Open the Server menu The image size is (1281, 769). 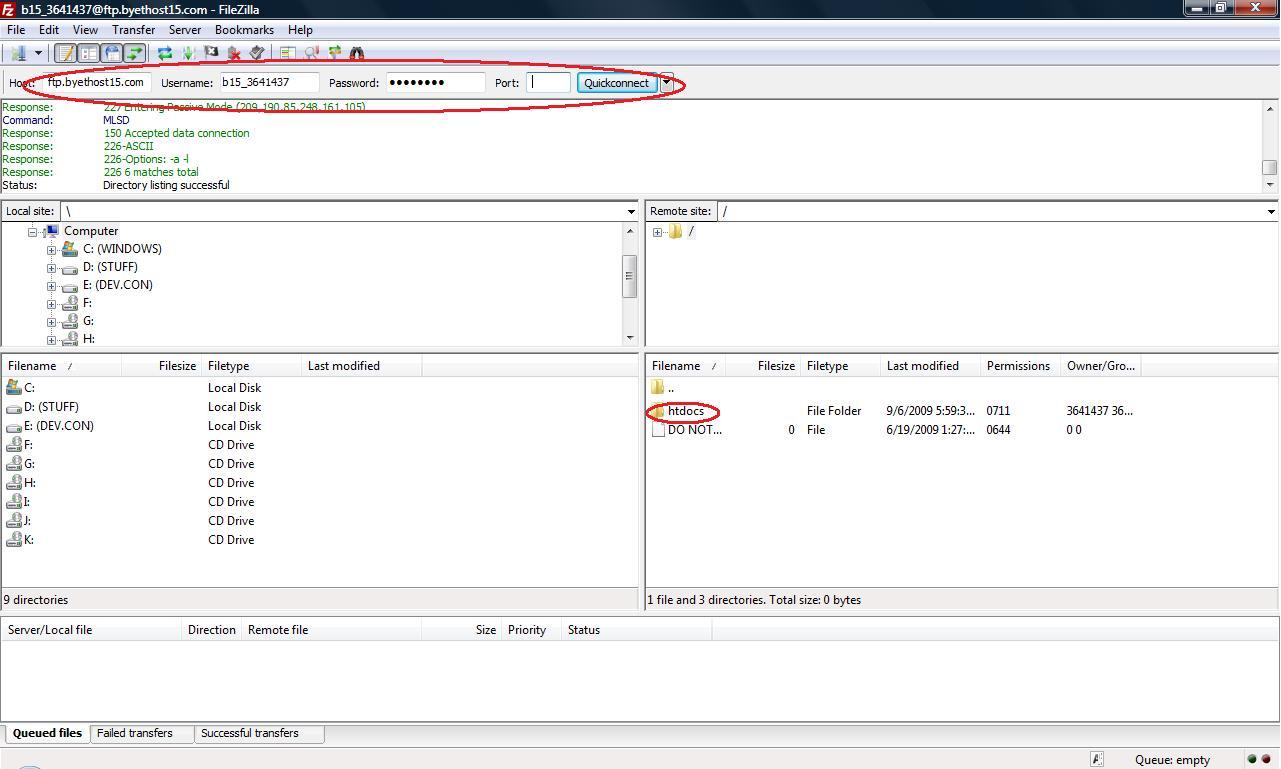184,29
